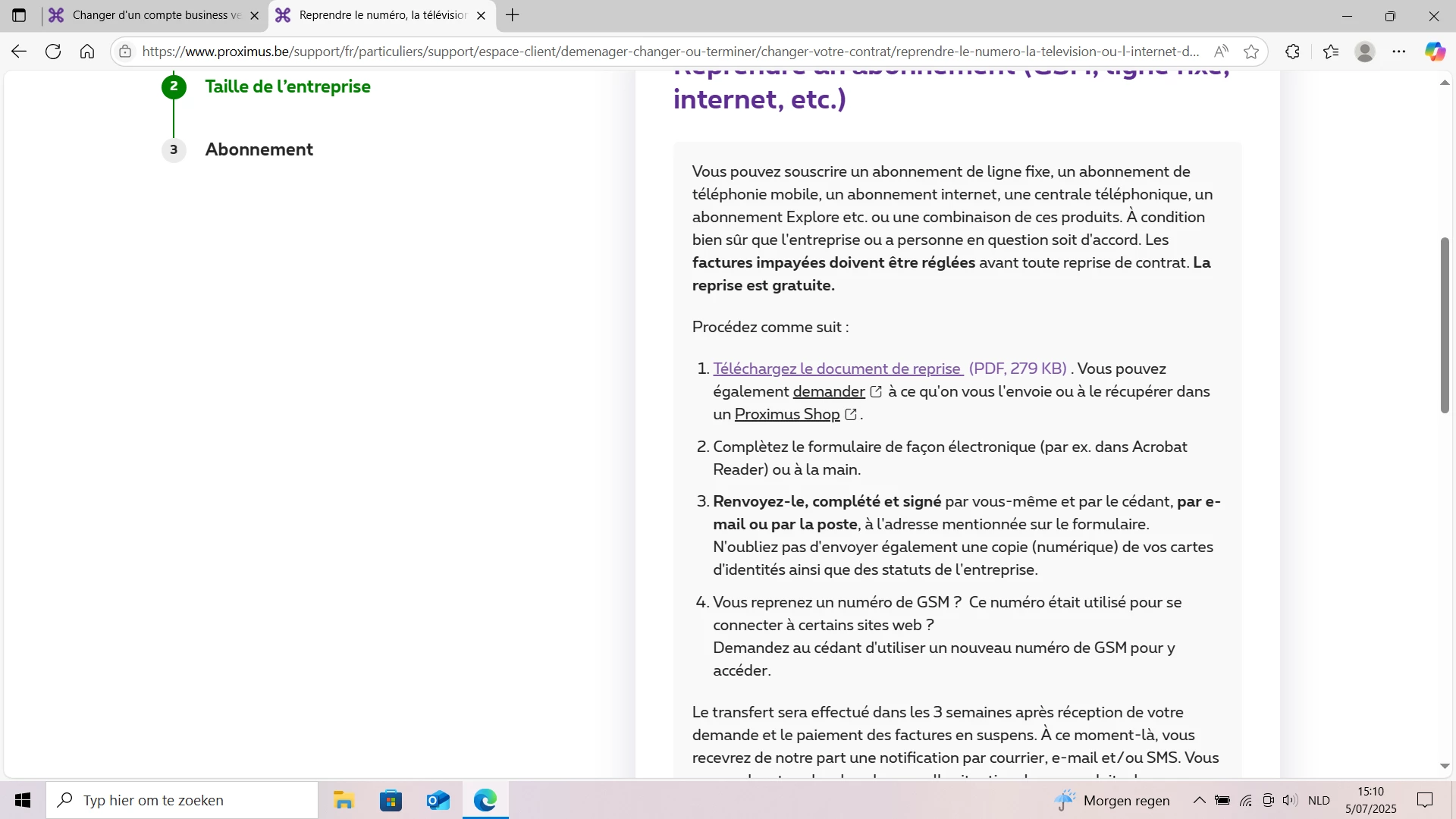The height and width of the screenshot is (819, 1456).
Task: Click the 'internet, etc.)' heading text
Action: 760,99
